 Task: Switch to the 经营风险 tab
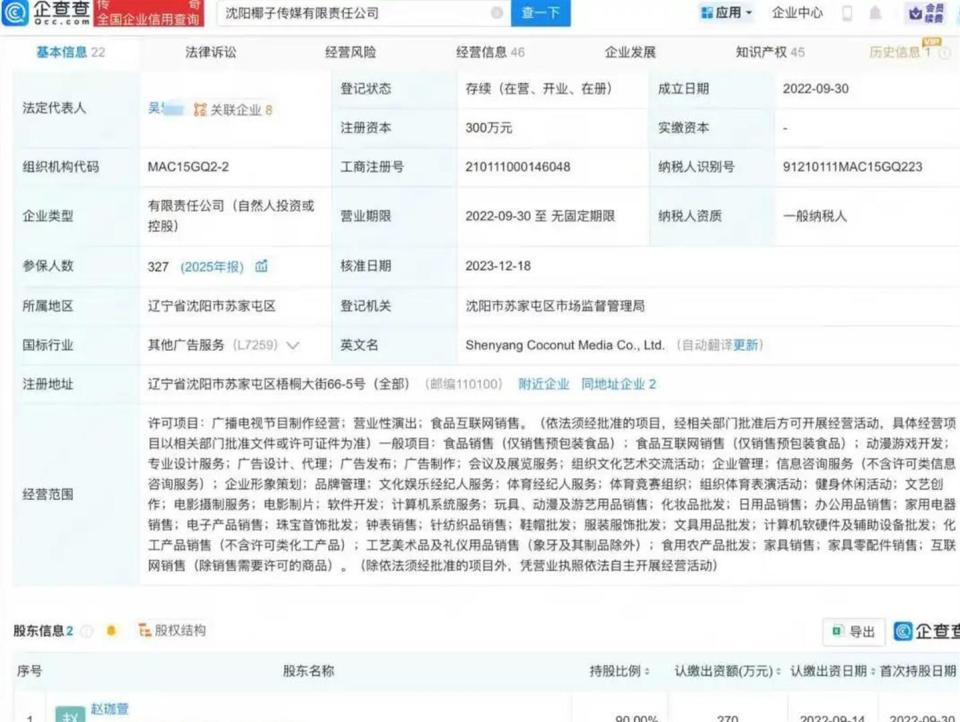pos(350,52)
